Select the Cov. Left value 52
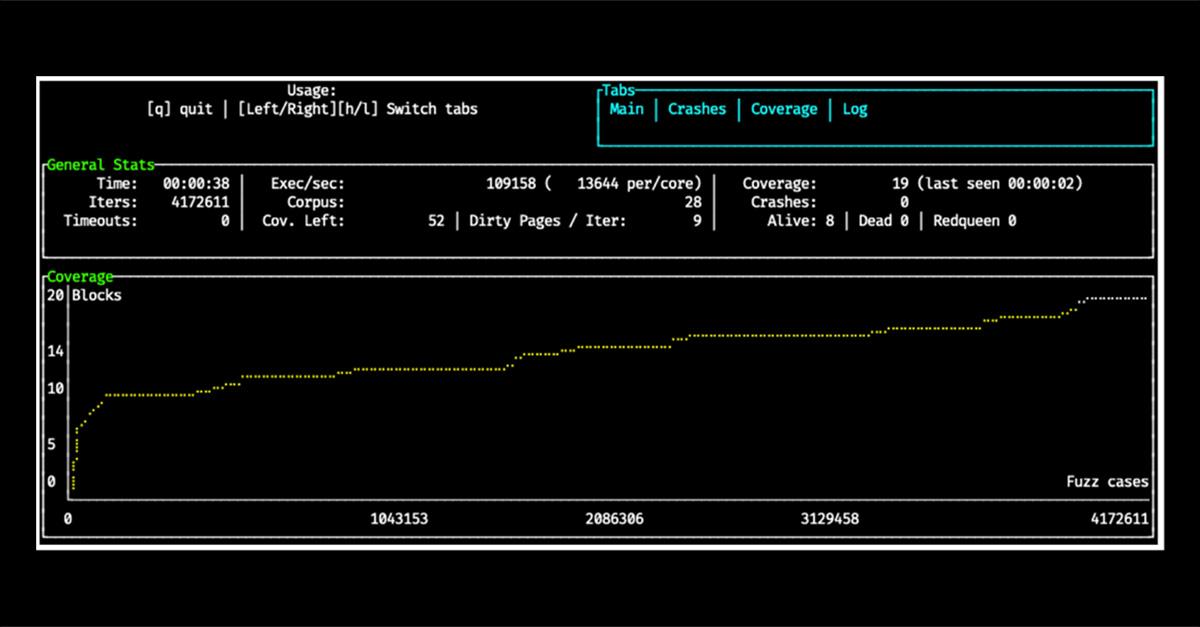The height and width of the screenshot is (627, 1200). click(435, 221)
